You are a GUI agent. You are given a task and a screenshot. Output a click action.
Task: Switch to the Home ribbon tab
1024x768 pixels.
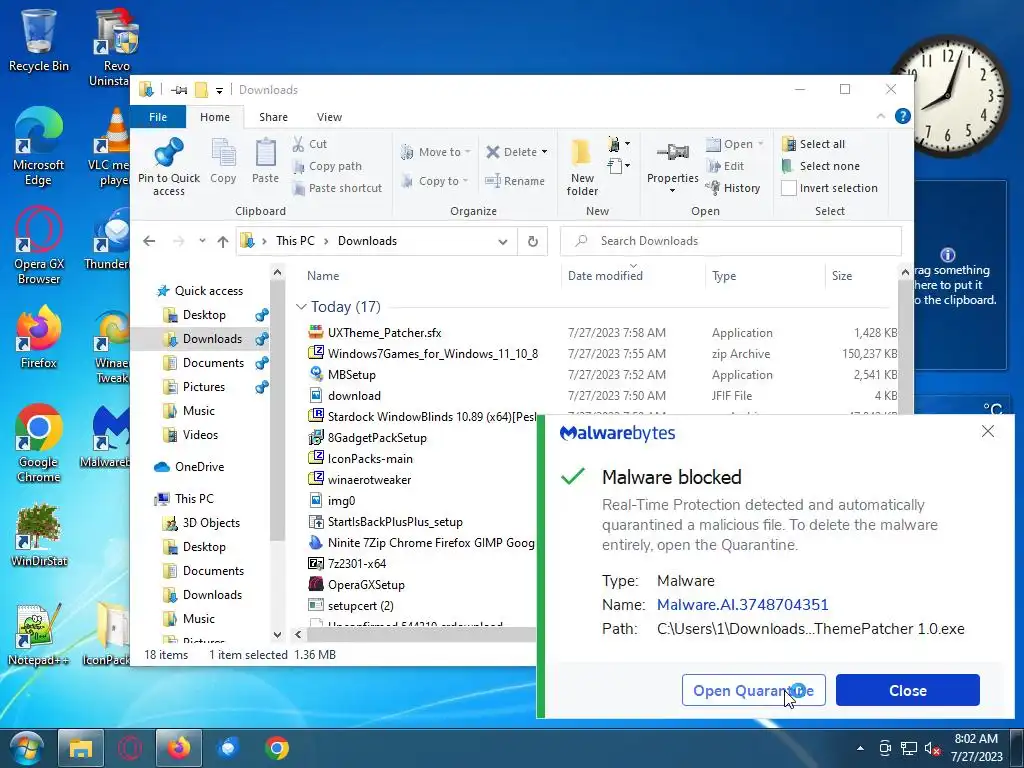(x=215, y=117)
